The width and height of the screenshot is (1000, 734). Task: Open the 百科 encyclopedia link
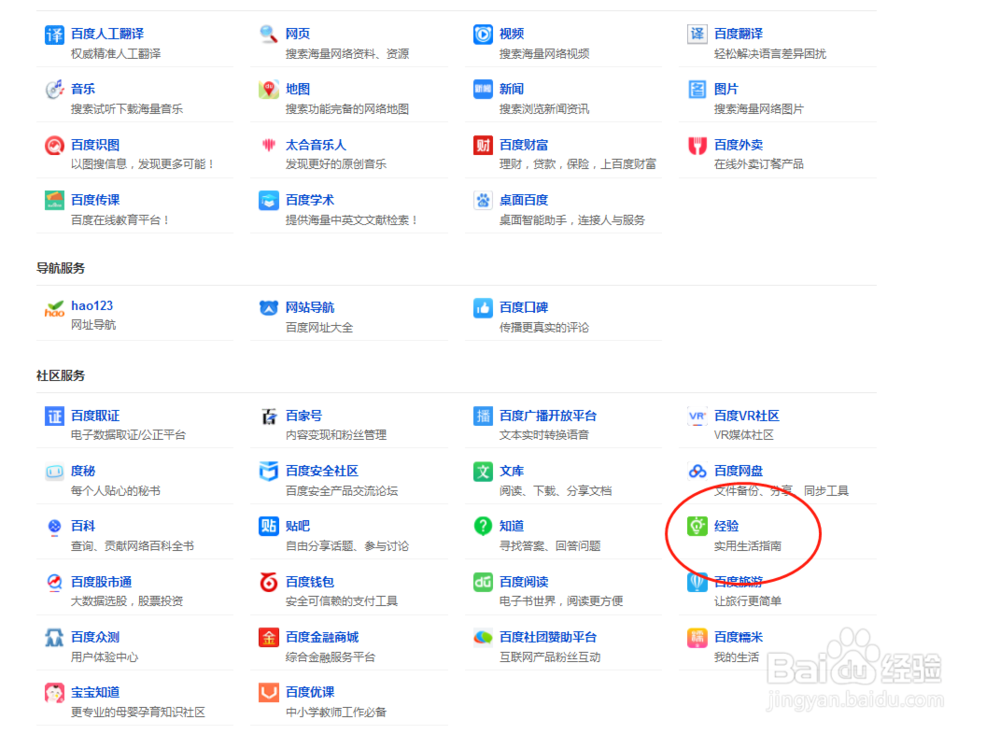[x=83, y=526]
